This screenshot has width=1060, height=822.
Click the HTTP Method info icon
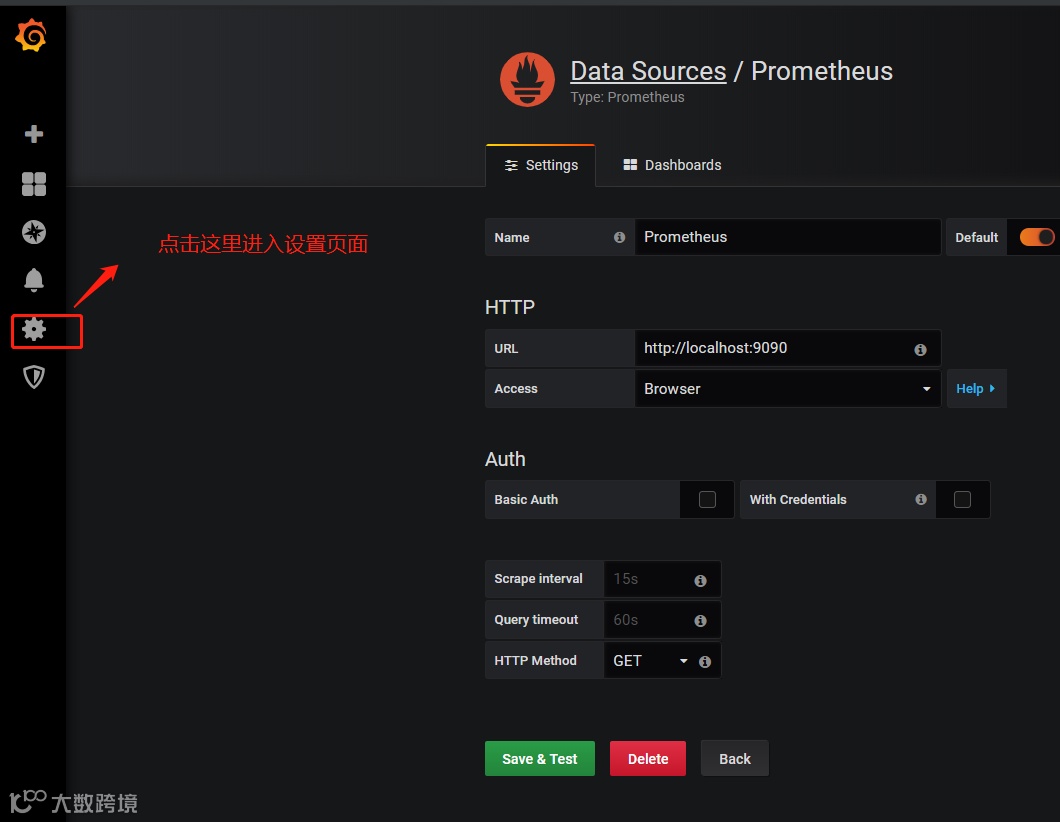pos(704,662)
